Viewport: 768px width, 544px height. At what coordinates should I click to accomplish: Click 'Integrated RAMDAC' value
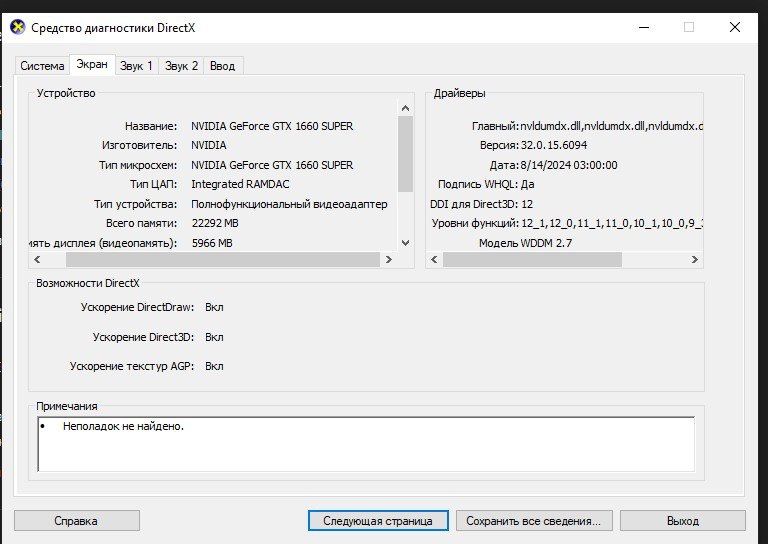coord(240,184)
